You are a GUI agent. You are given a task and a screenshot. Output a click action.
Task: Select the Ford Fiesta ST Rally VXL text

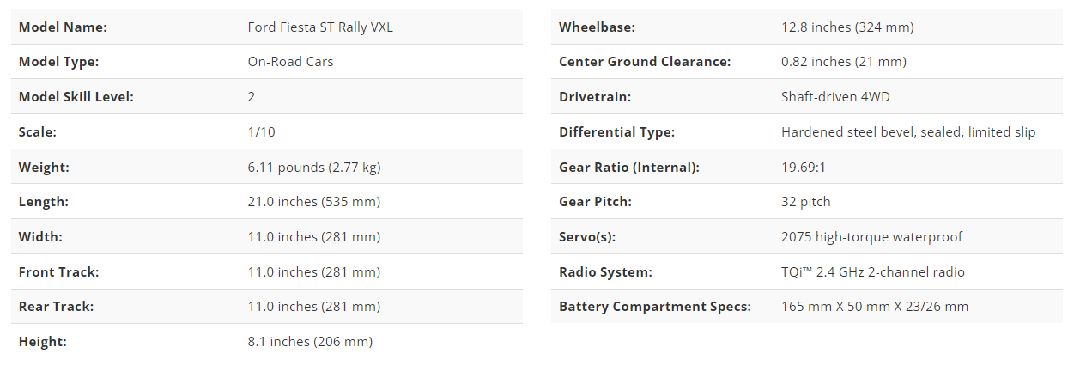tap(320, 28)
